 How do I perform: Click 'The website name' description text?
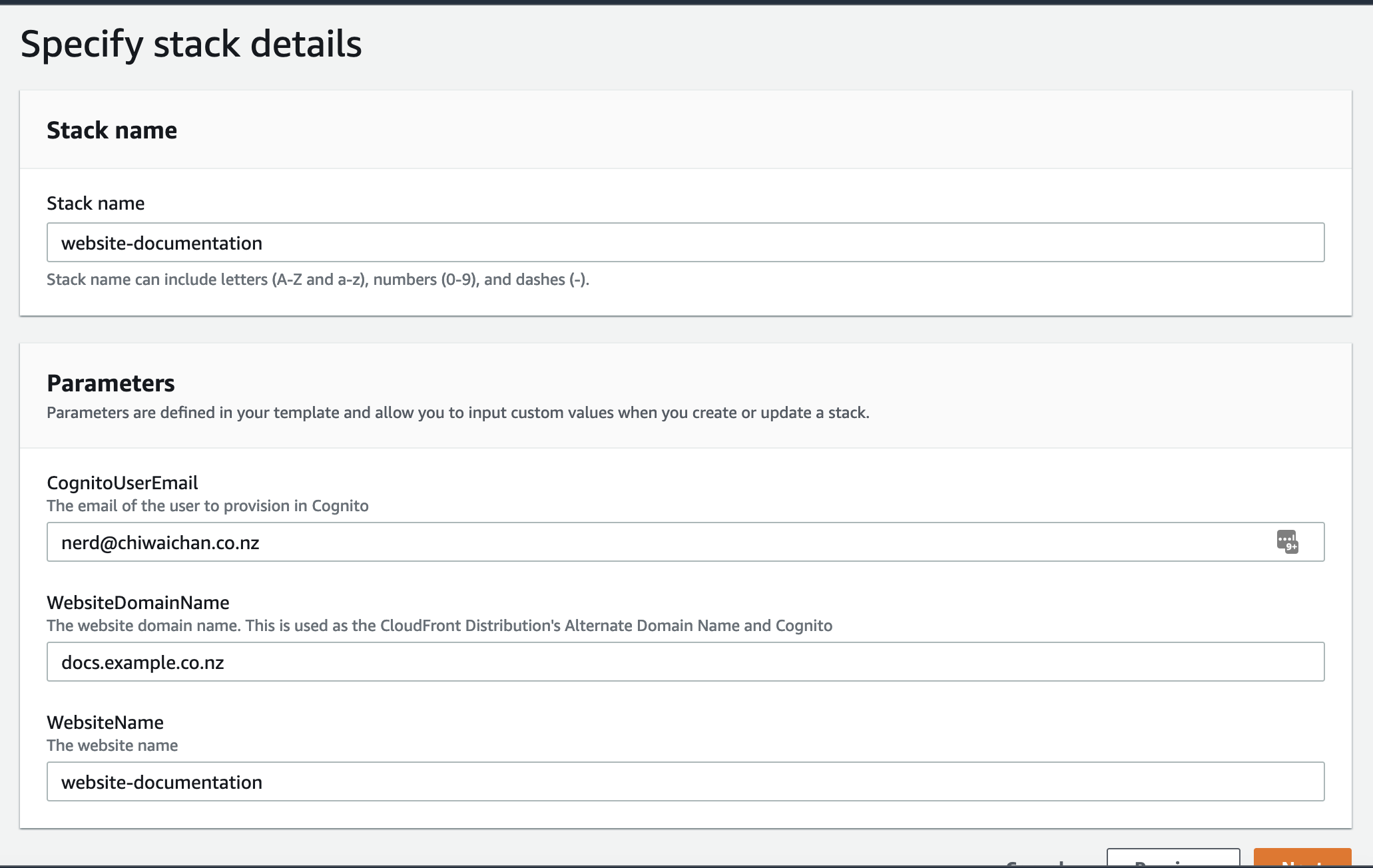(112, 746)
